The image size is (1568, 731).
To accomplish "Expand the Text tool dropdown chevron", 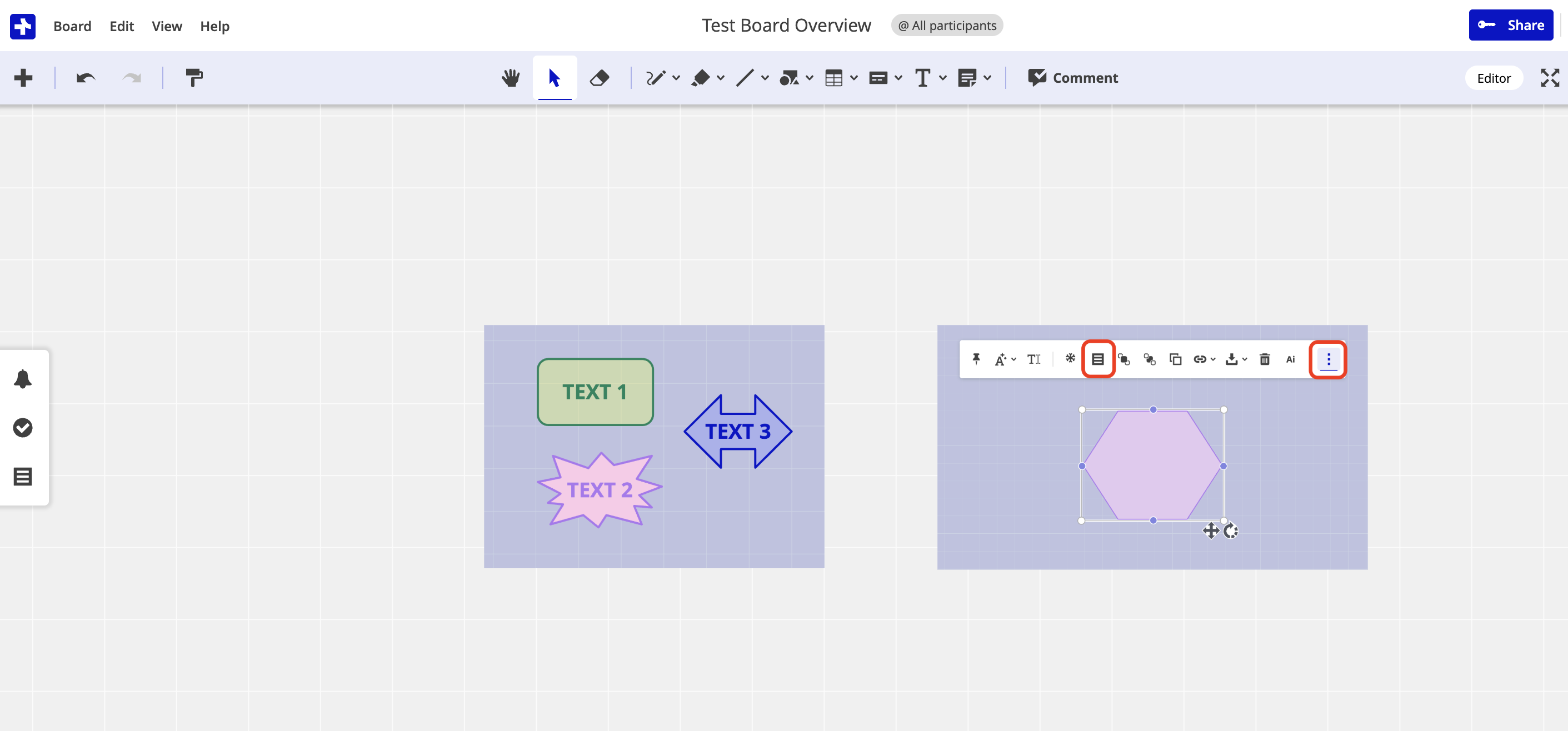I will 942,78.
